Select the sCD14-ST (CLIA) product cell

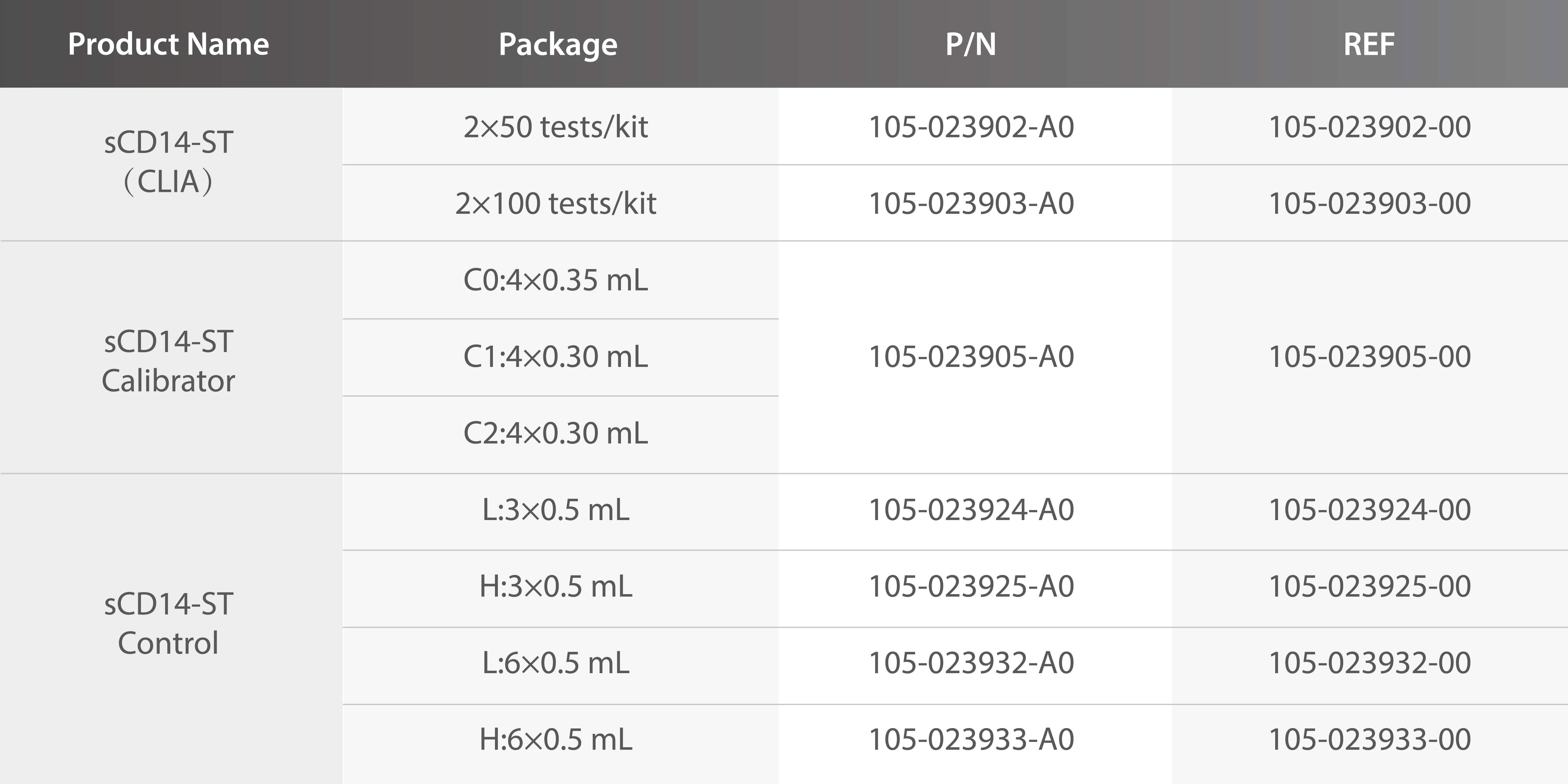point(168,162)
